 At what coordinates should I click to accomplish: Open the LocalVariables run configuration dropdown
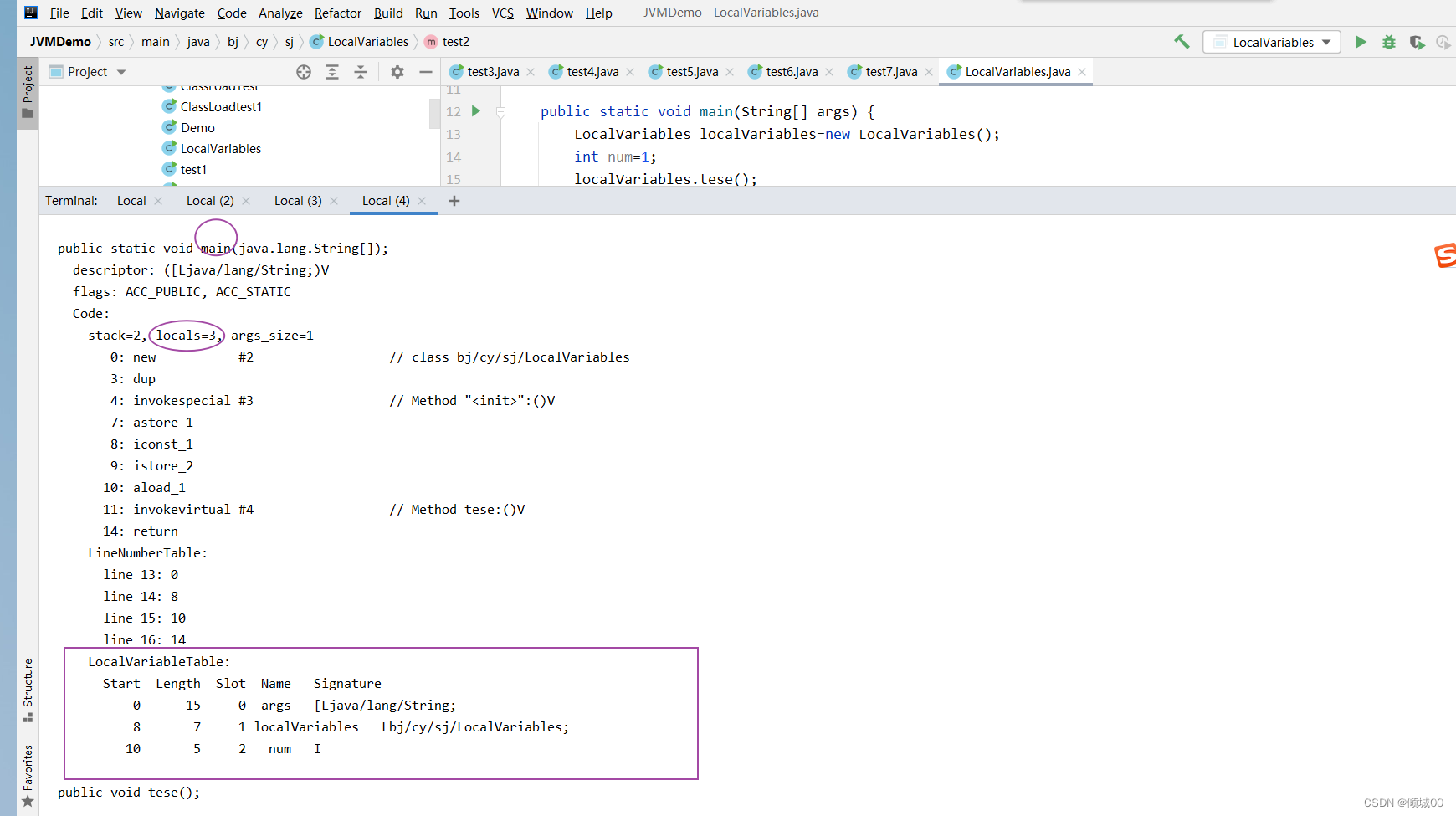tap(1272, 42)
